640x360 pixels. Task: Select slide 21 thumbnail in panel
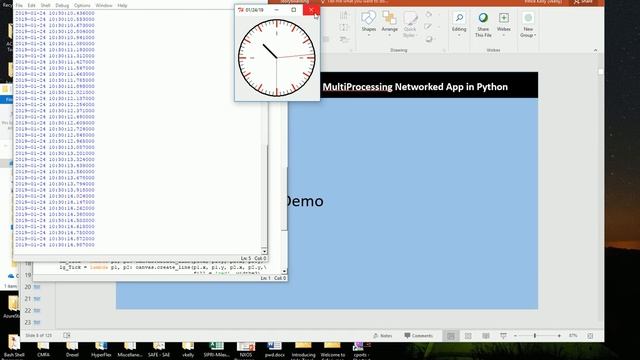tap(37, 299)
